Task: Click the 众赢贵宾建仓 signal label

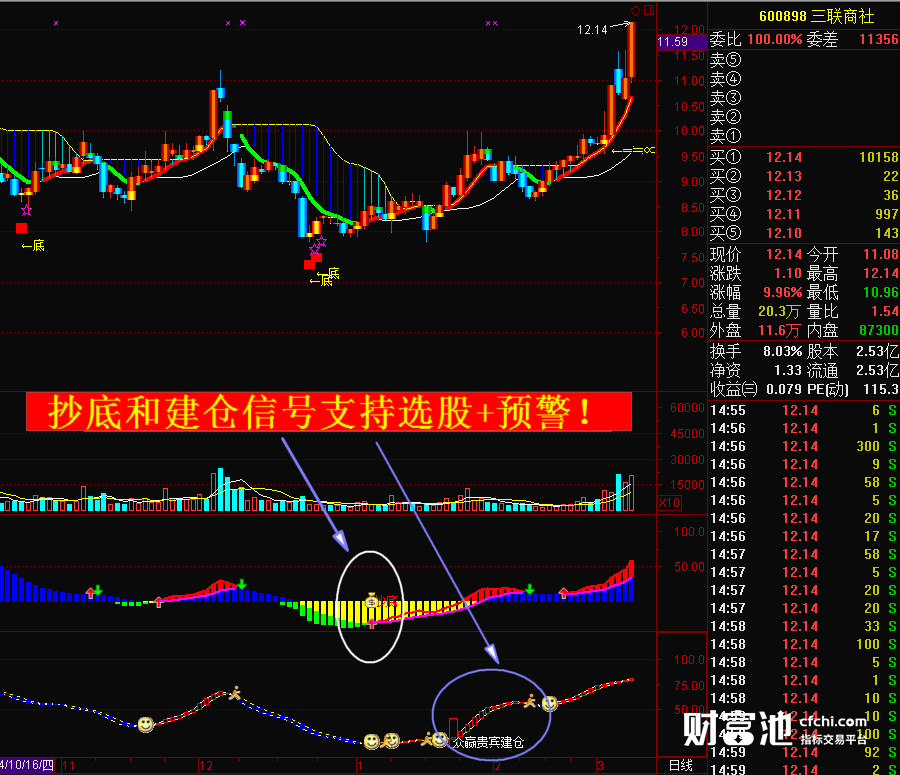Action: click(488, 742)
